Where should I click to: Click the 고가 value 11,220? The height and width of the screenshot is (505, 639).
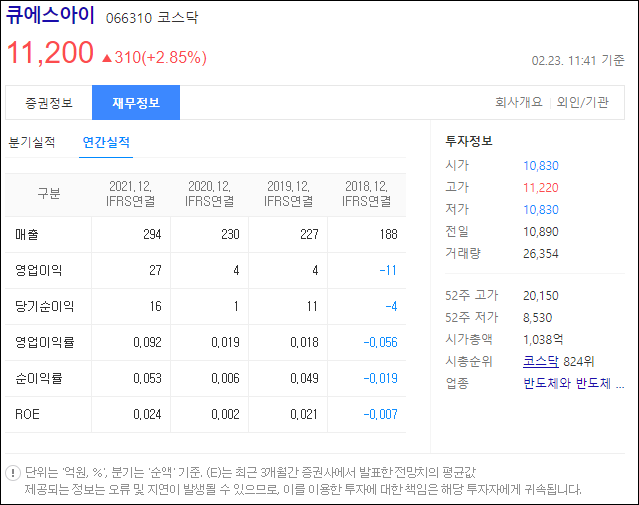click(x=540, y=187)
